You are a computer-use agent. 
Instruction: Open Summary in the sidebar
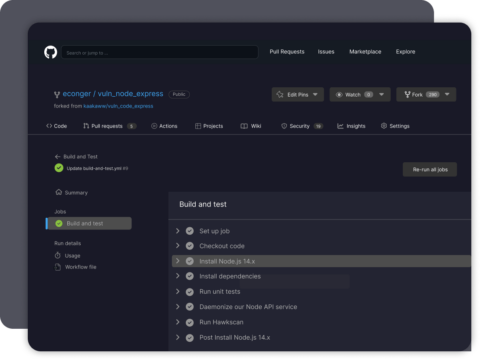pyautogui.click(x=71, y=193)
